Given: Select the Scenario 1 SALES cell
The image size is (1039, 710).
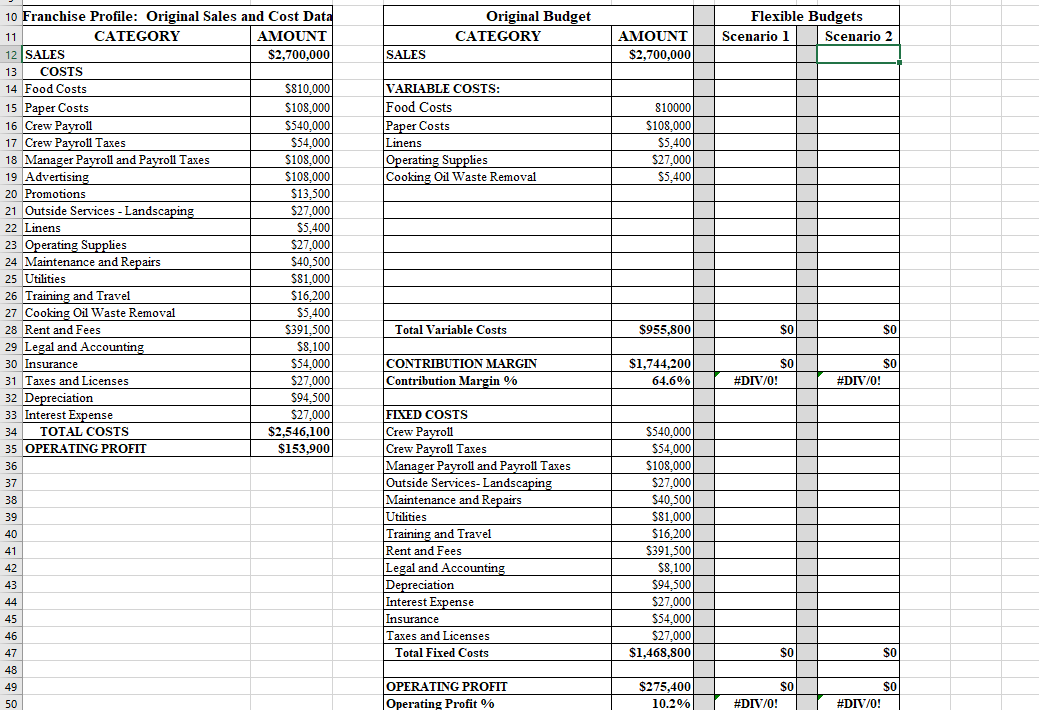Looking at the screenshot, I should [755, 54].
